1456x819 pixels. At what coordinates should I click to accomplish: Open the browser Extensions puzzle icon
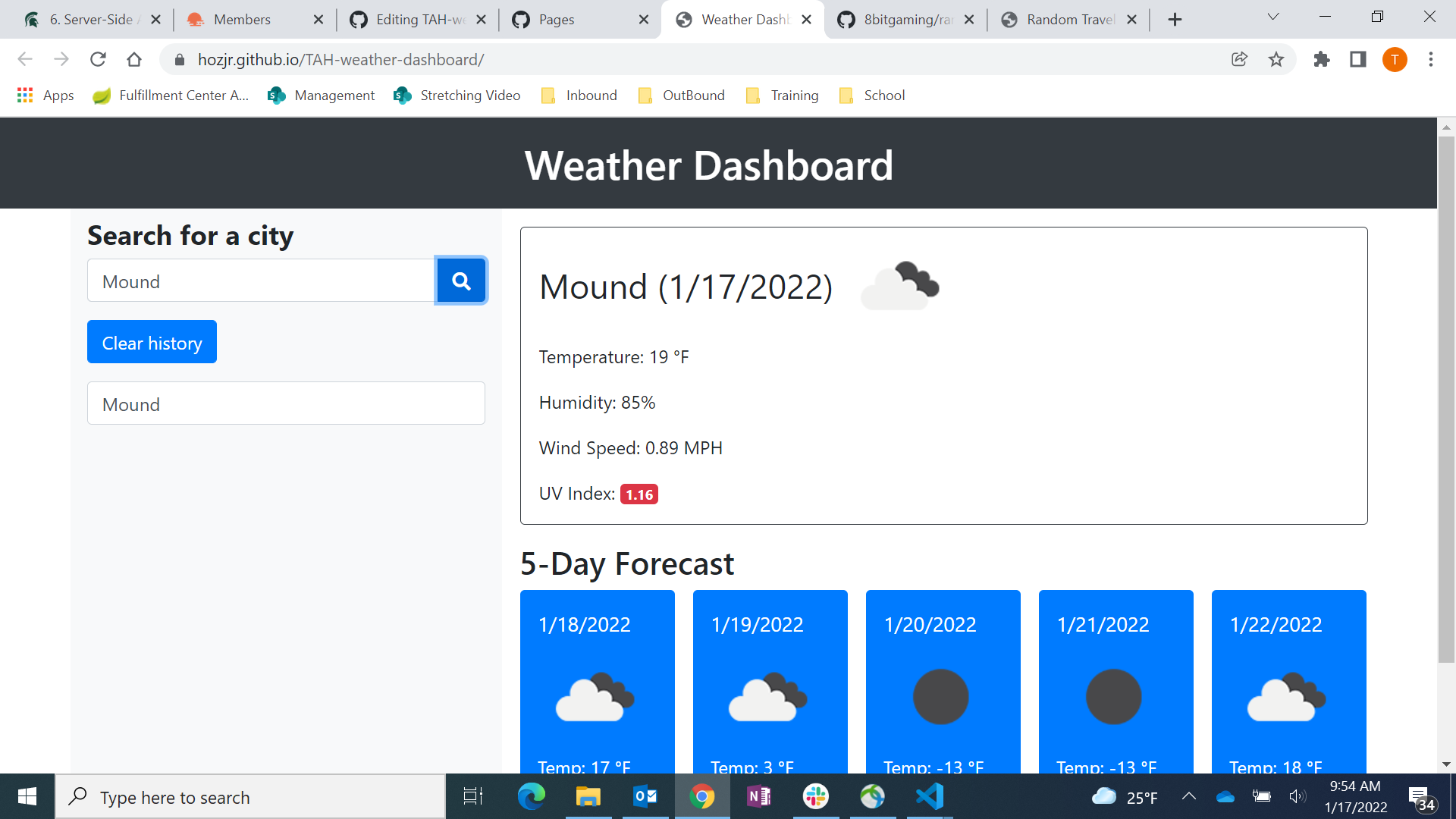click(x=1321, y=59)
